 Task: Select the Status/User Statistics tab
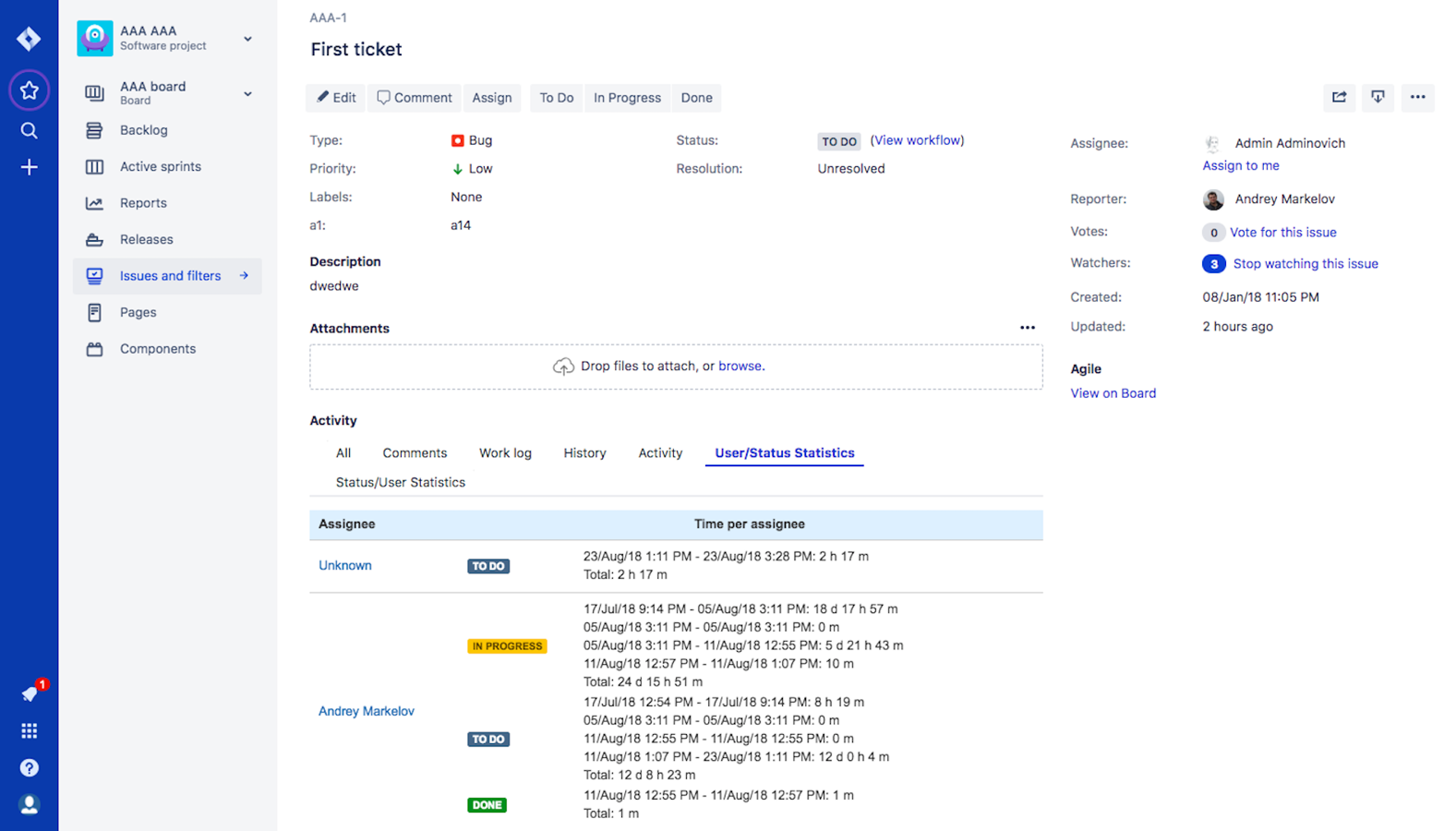pyautogui.click(x=401, y=483)
